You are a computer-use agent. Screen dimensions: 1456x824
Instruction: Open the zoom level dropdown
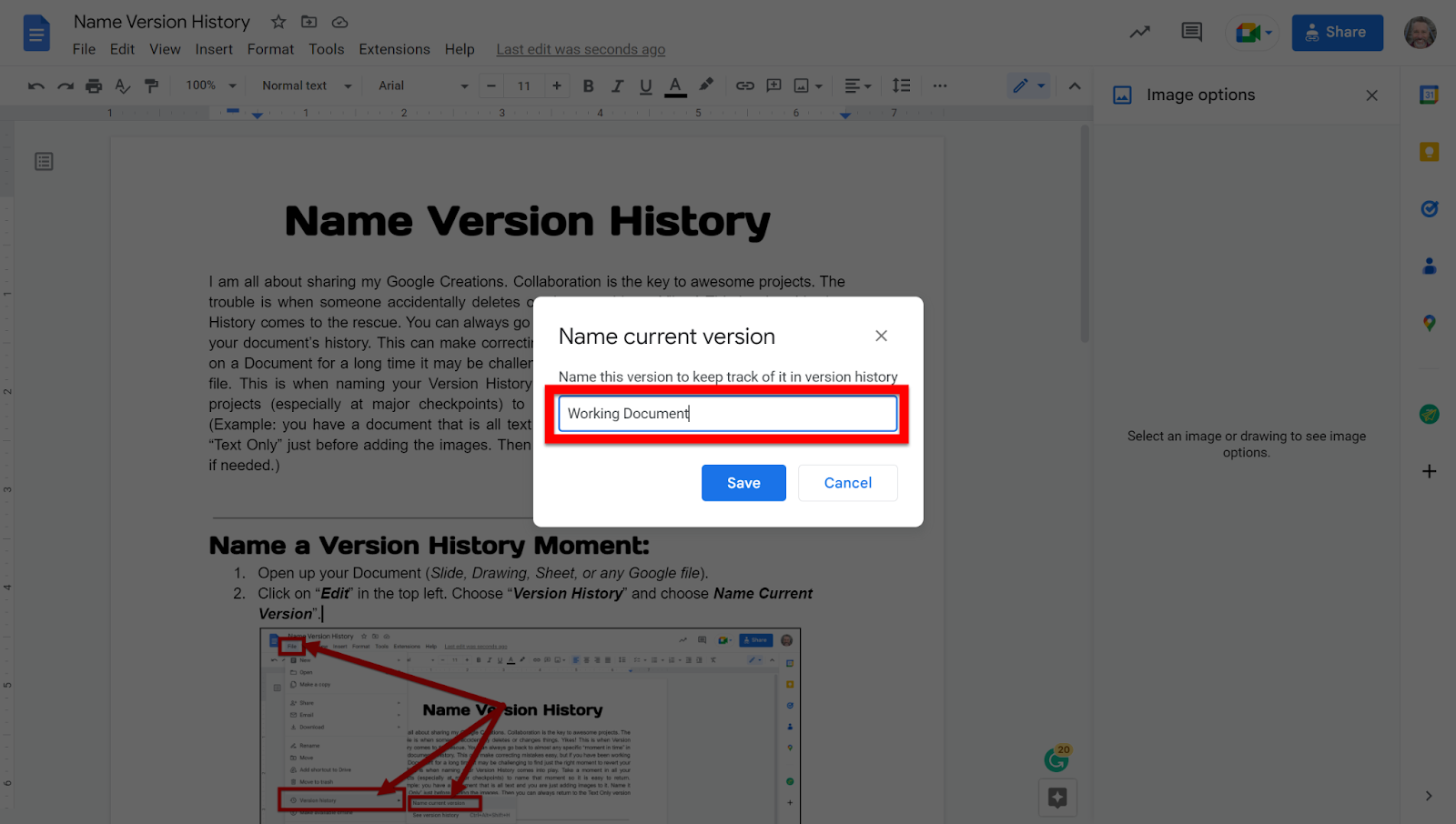pyautogui.click(x=211, y=85)
